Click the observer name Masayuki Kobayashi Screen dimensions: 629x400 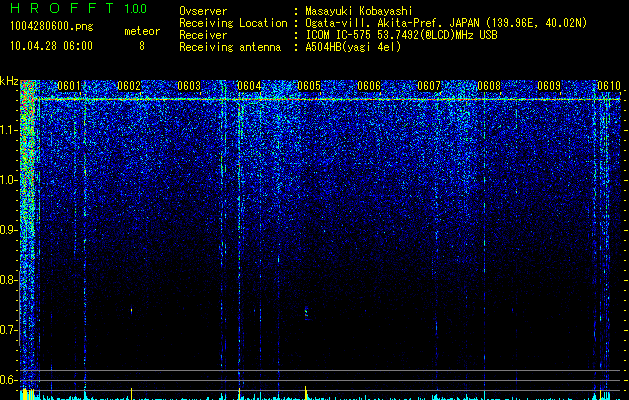pyautogui.click(x=358, y=11)
